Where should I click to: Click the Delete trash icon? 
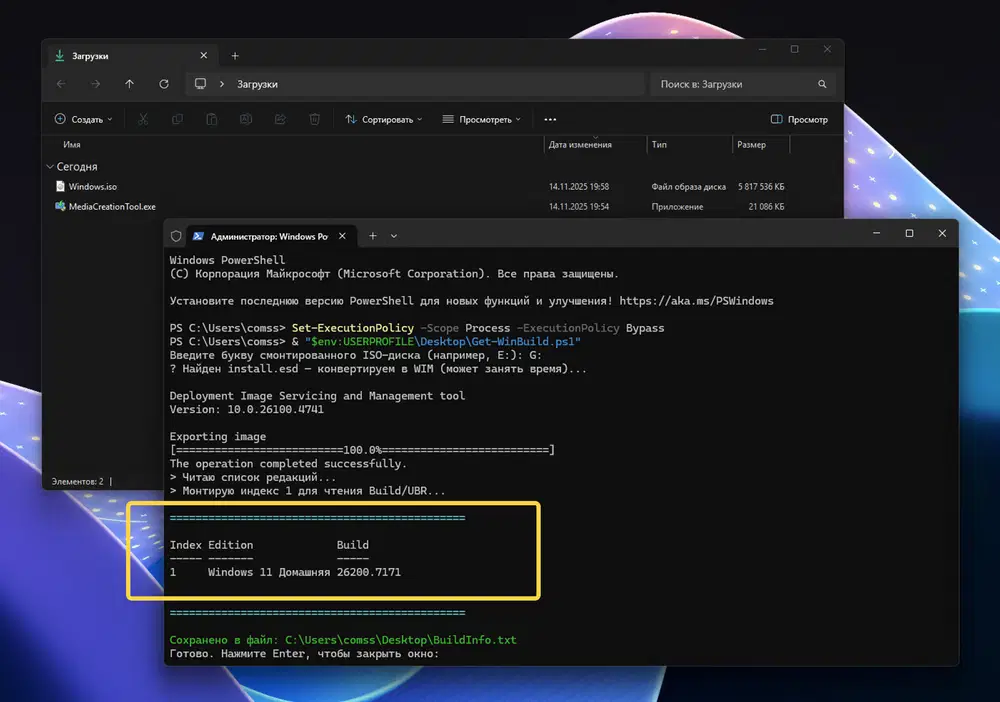(x=314, y=119)
